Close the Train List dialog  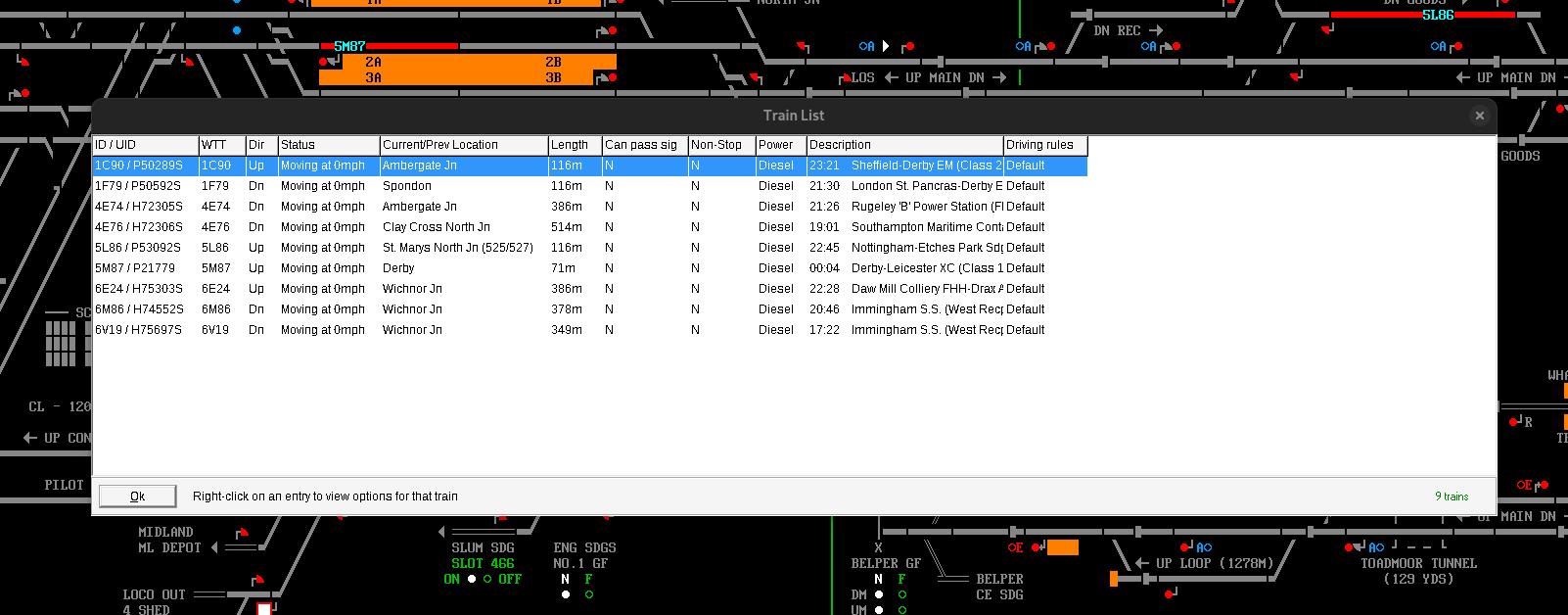tap(1480, 116)
